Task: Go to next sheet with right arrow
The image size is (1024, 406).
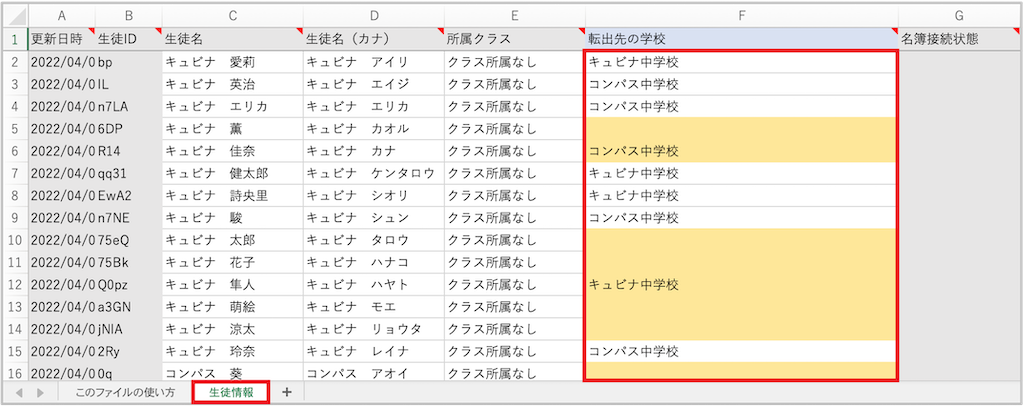Action: coord(40,392)
